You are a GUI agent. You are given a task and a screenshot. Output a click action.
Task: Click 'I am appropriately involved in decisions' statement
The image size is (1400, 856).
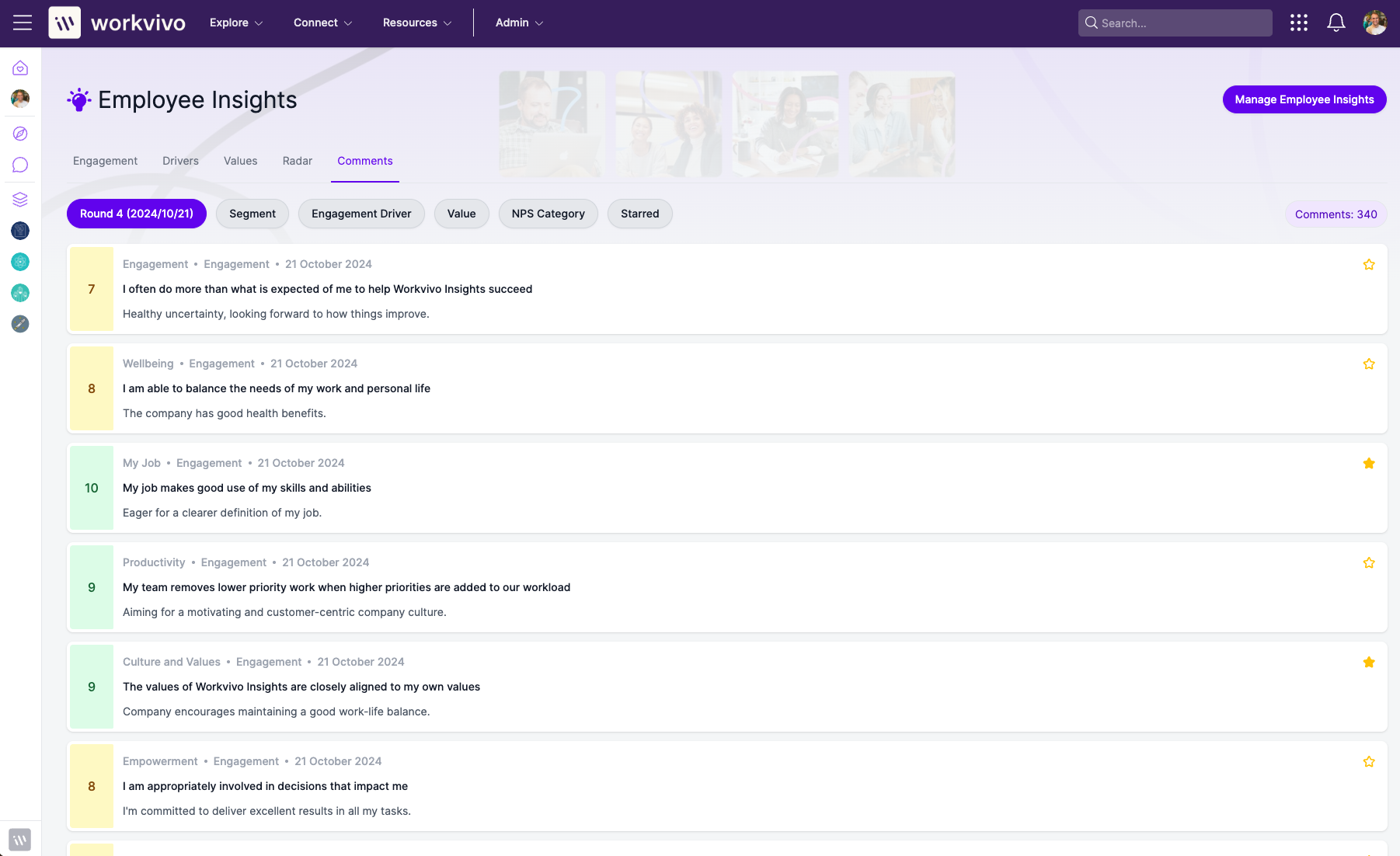(265, 786)
